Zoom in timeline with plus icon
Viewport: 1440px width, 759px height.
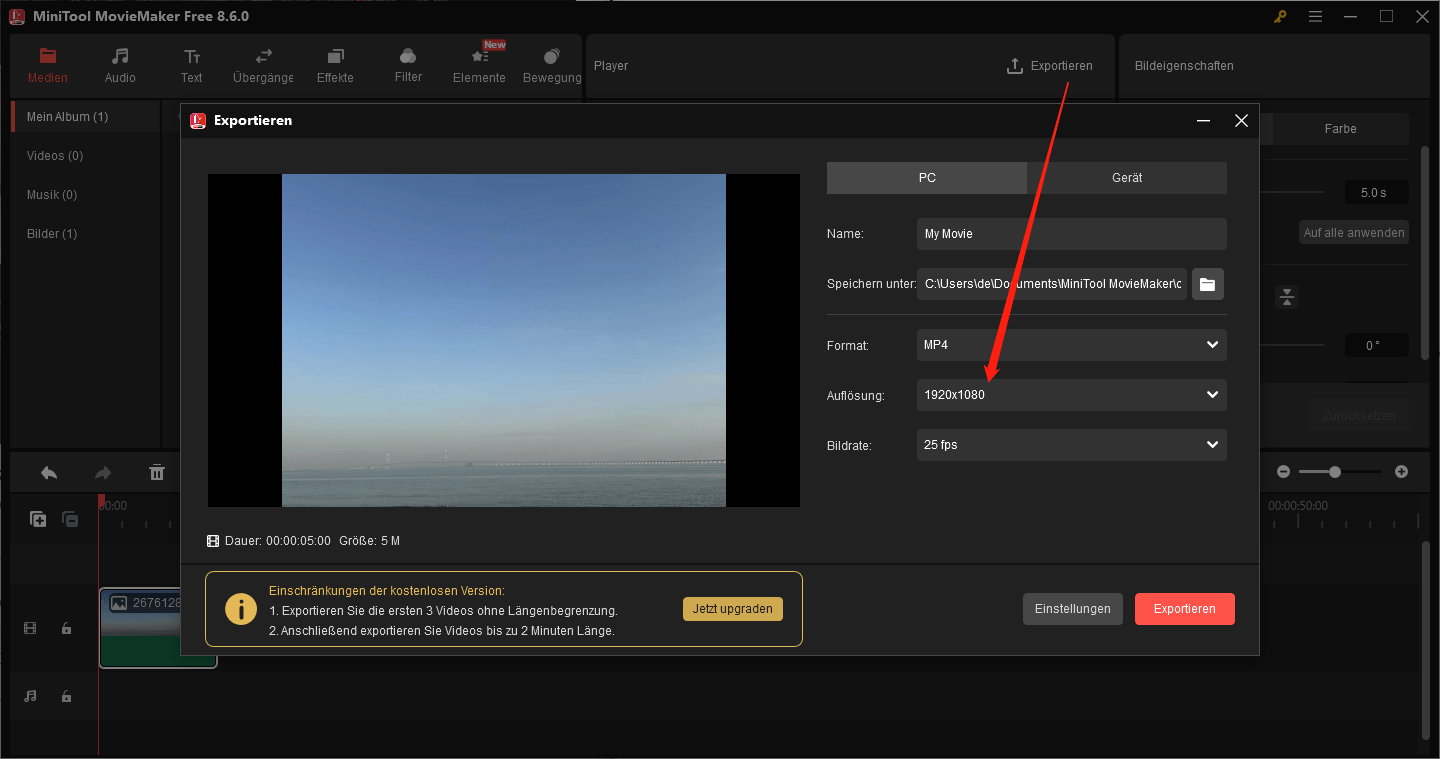(1401, 471)
